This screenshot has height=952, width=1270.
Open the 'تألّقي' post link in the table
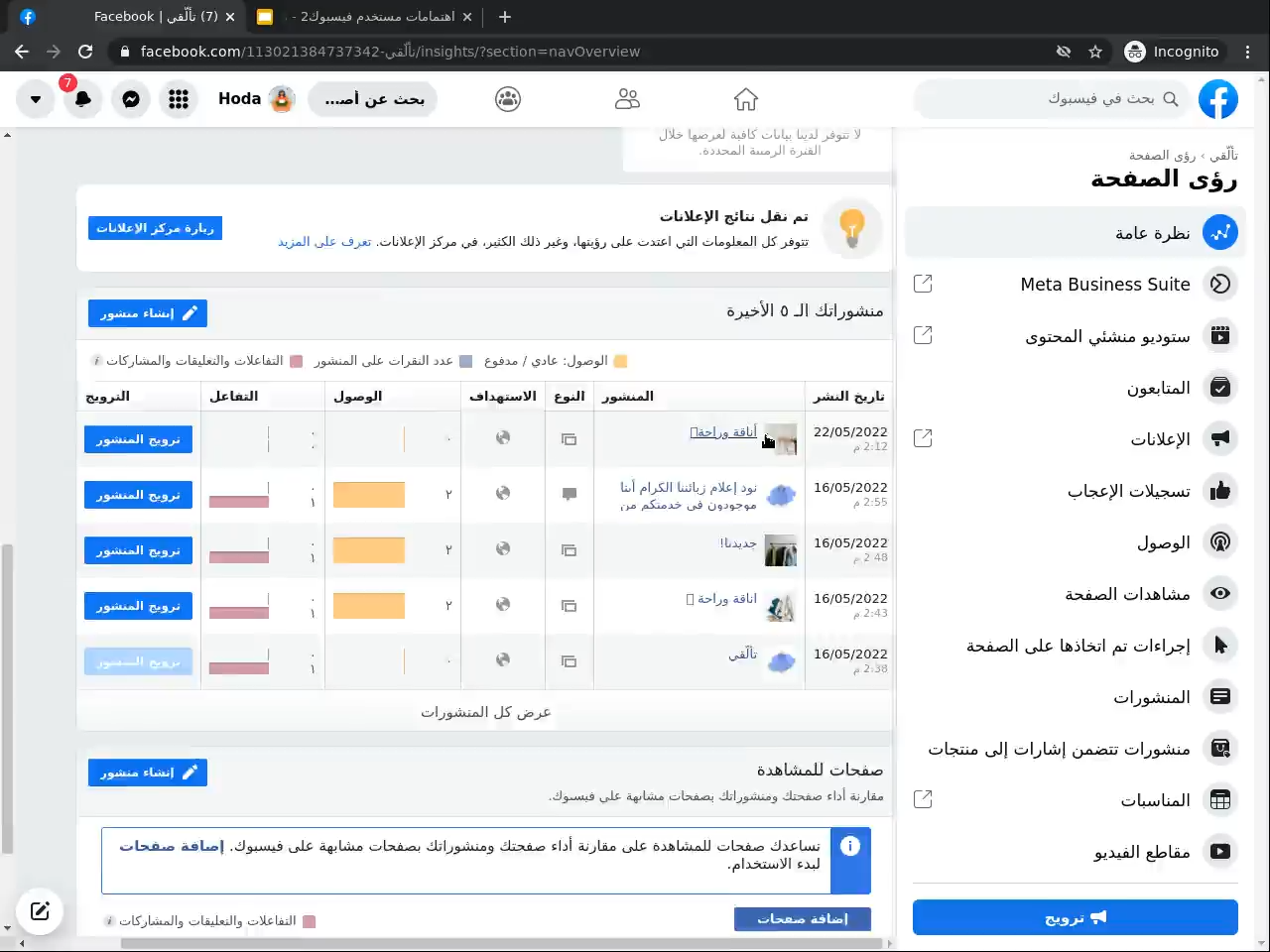[742, 654]
